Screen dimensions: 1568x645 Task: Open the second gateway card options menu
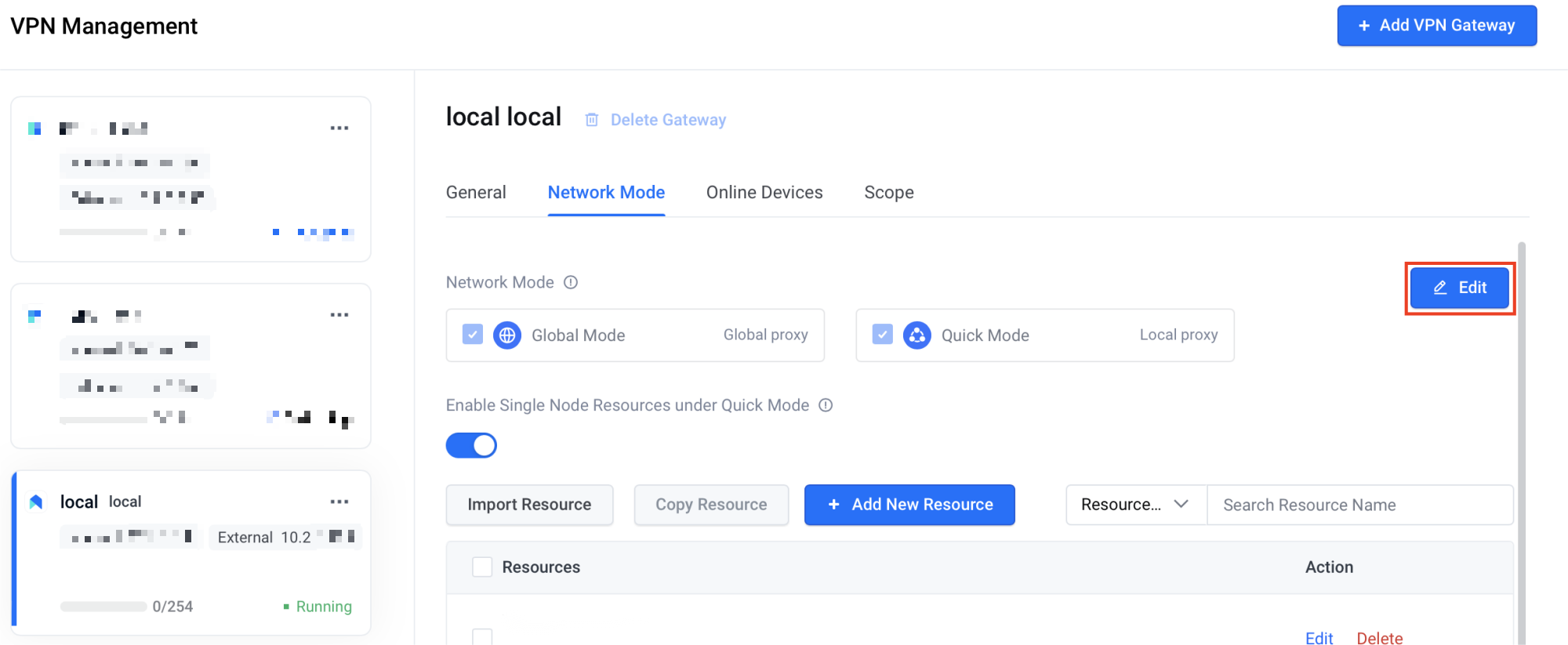tap(339, 315)
